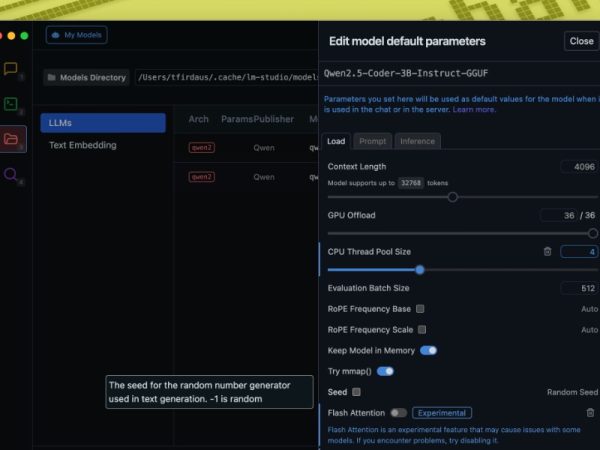
Task: Click the green macOS fullscreen window button
Action: [24, 36]
